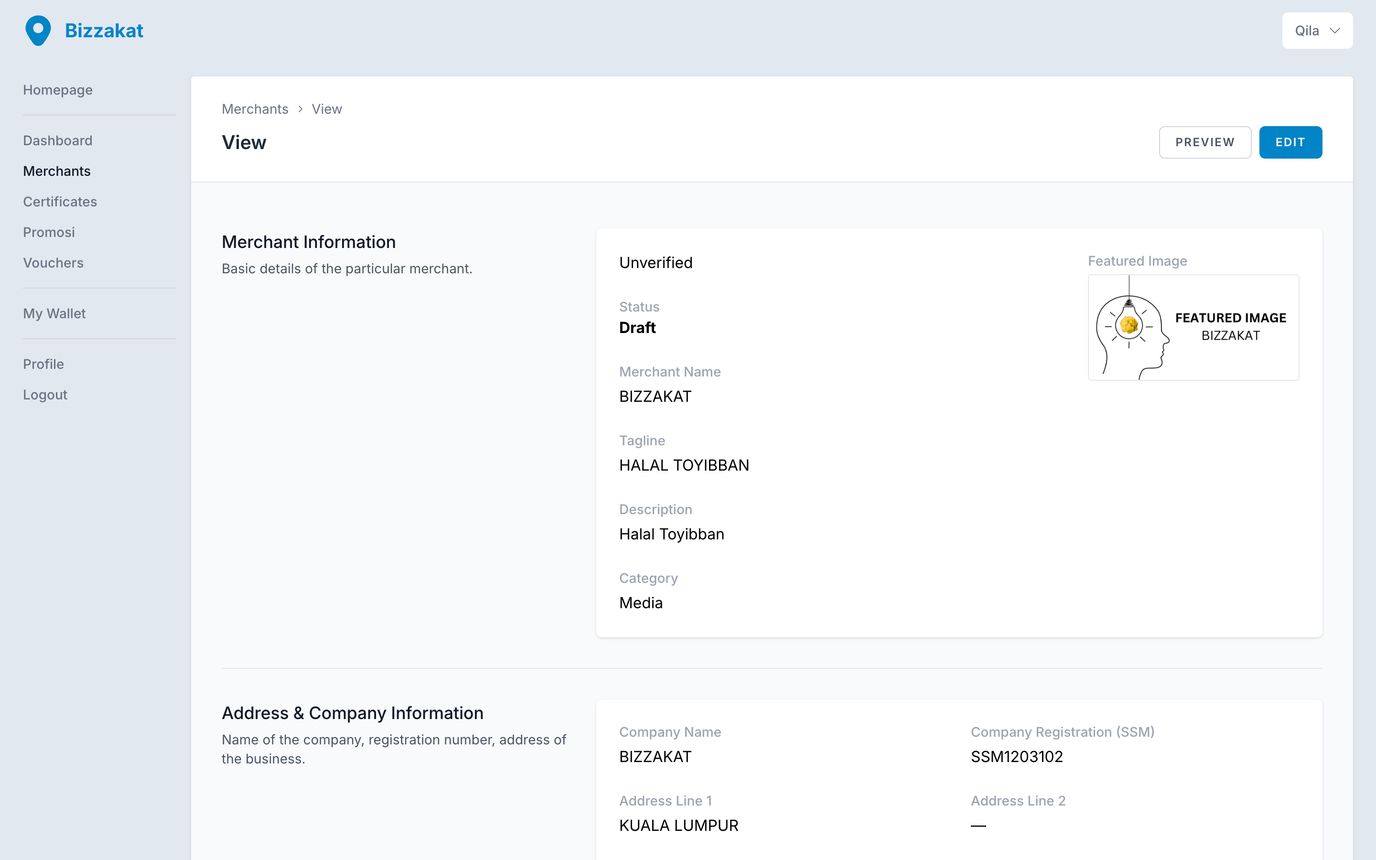Click the Merchants breadcrumb link

[x=255, y=109]
